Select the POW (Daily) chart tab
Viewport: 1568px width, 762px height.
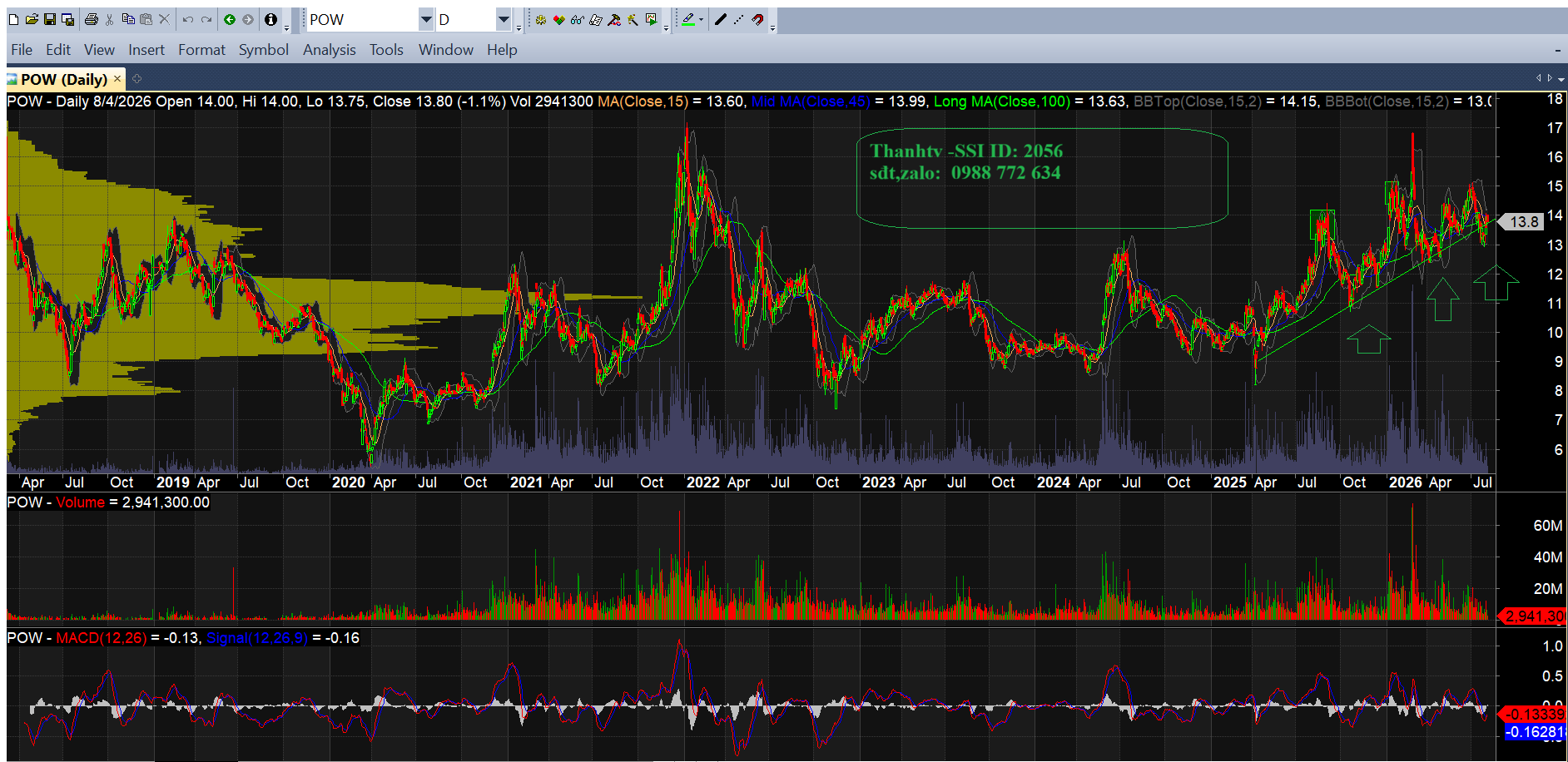(x=64, y=79)
